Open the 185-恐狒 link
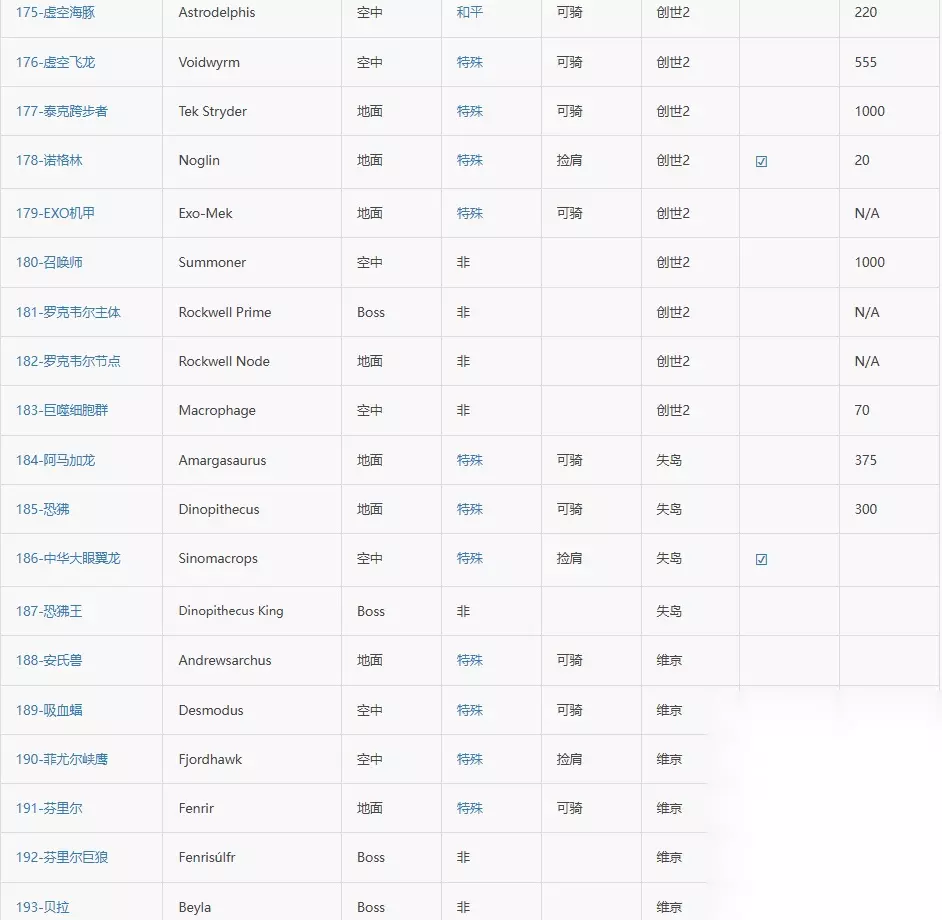 coord(43,510)
